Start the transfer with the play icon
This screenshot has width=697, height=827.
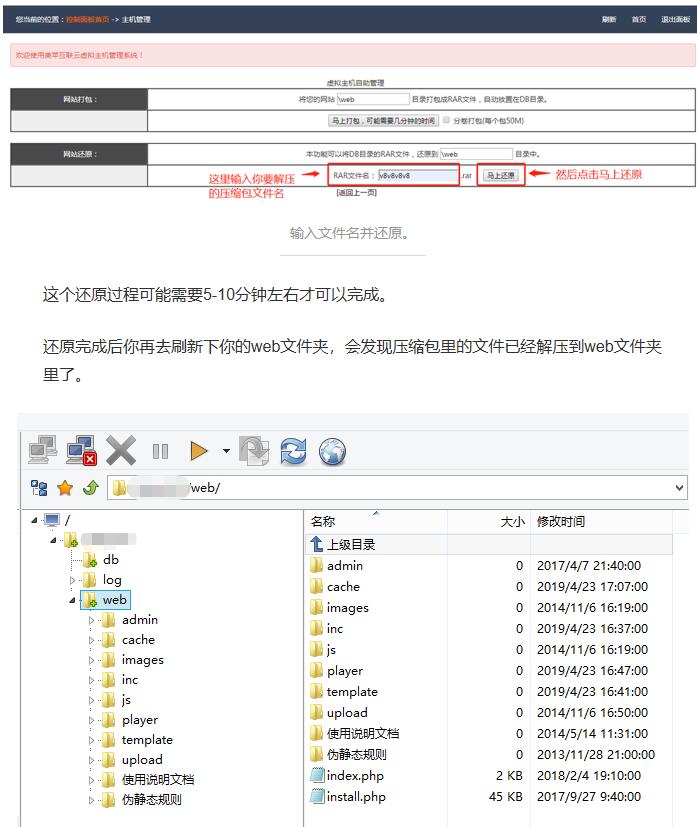click(198, 451)
